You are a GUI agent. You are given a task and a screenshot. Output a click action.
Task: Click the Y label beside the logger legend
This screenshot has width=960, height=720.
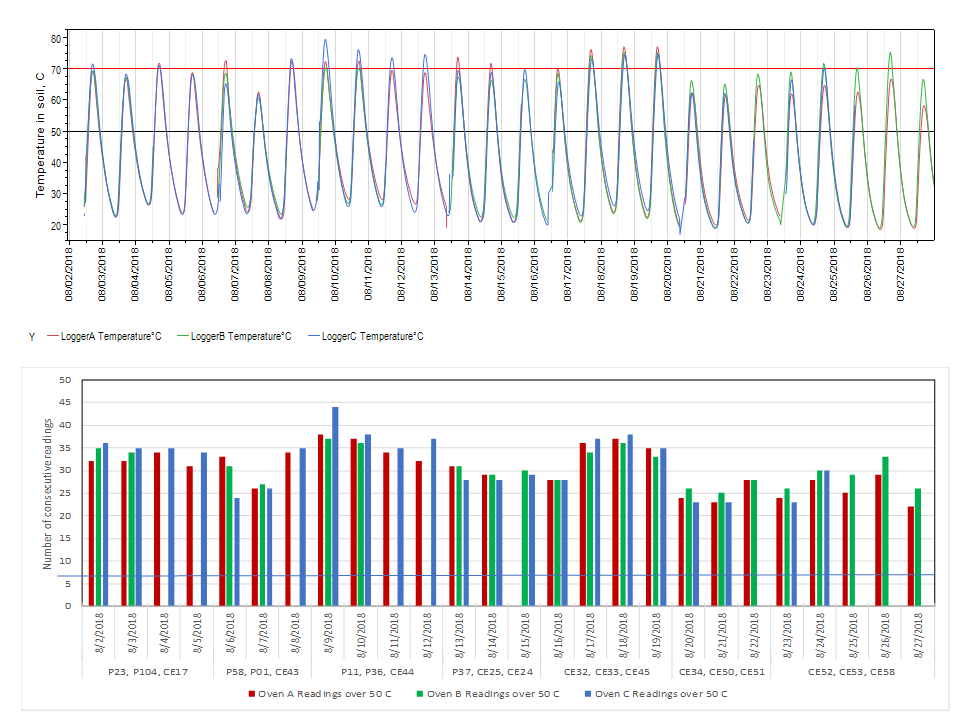tap(32, 337)
